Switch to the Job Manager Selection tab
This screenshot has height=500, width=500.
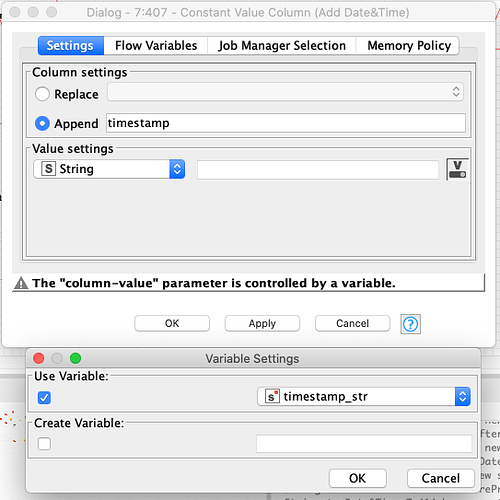[282, 46]
